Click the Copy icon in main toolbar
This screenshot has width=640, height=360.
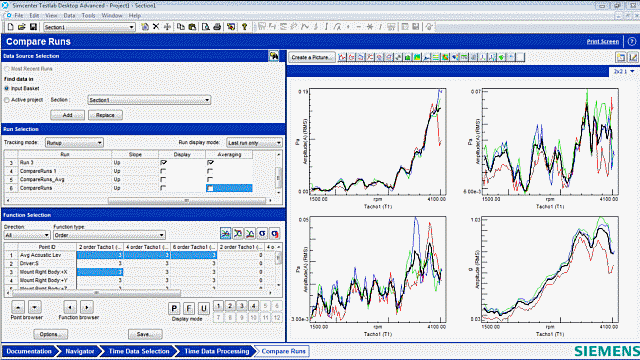(180, 27)
